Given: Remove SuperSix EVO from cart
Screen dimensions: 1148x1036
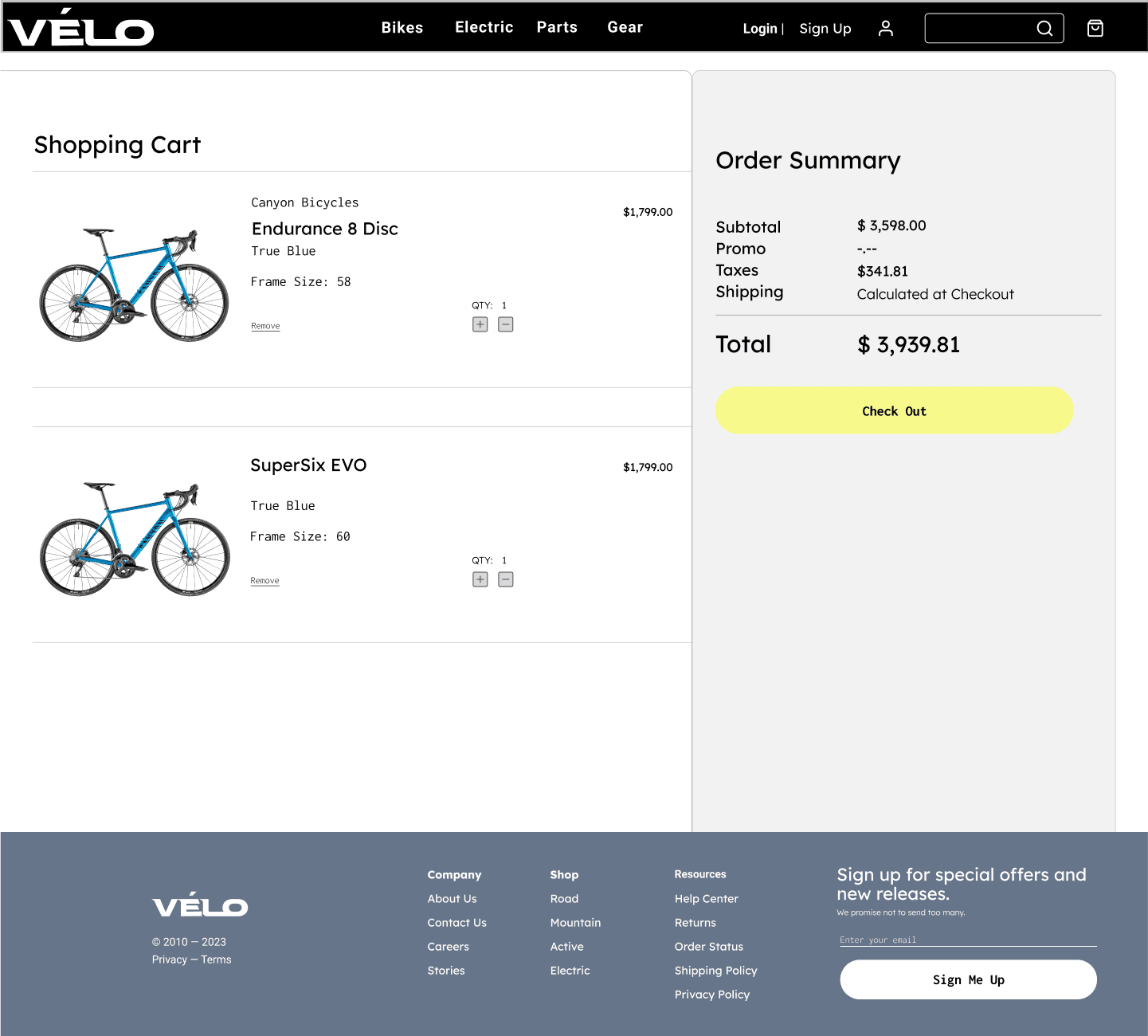Looking at the screenshot, I should [264, 581].
